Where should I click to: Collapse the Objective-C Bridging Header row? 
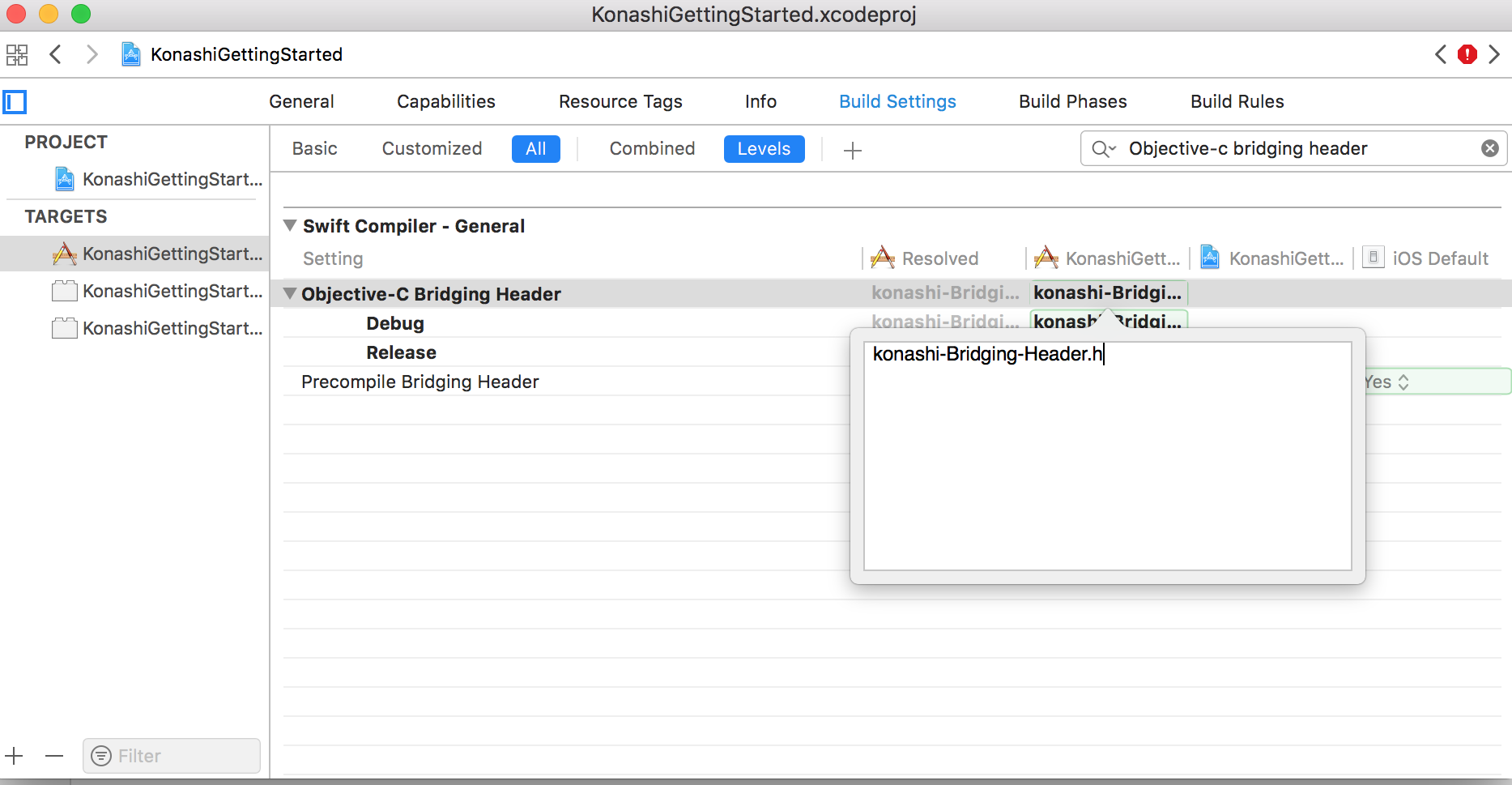click(x=290, y=294)
